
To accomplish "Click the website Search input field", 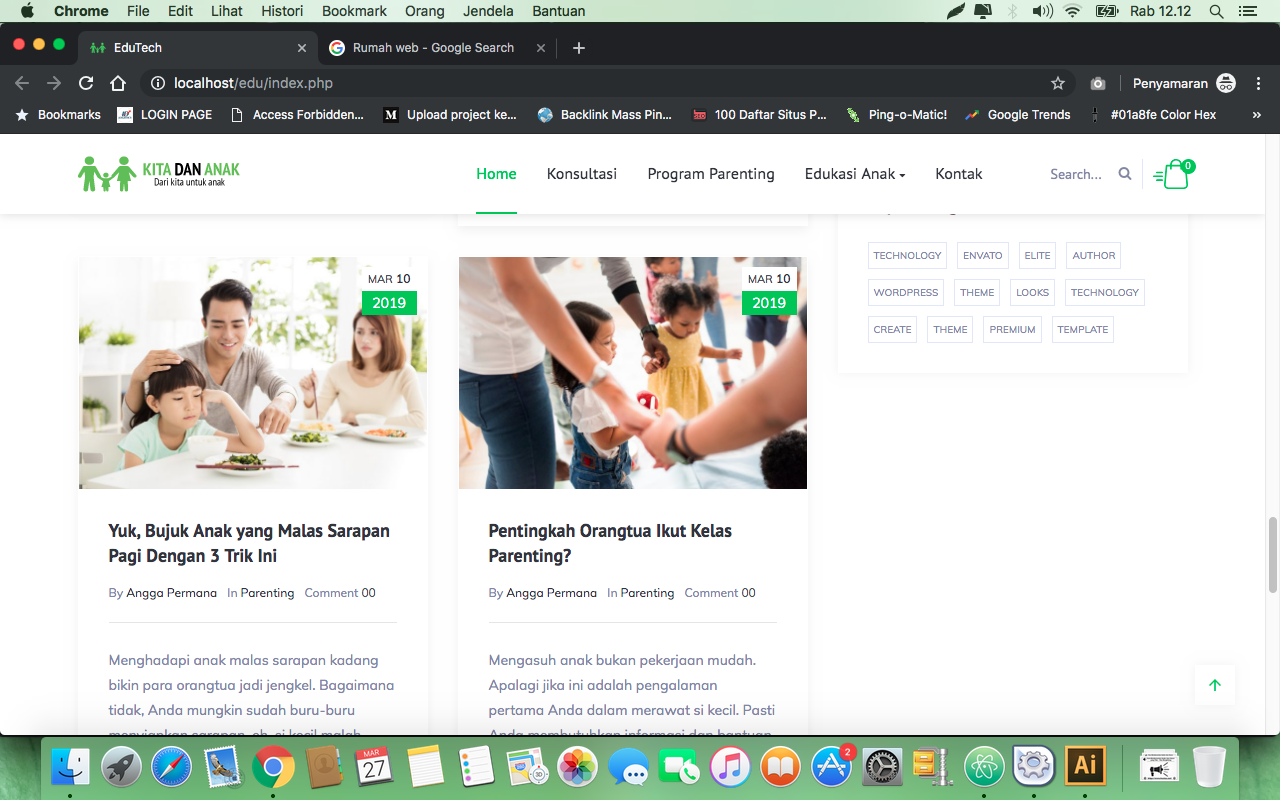I will pyautogui.click(x=1076, y=174).
